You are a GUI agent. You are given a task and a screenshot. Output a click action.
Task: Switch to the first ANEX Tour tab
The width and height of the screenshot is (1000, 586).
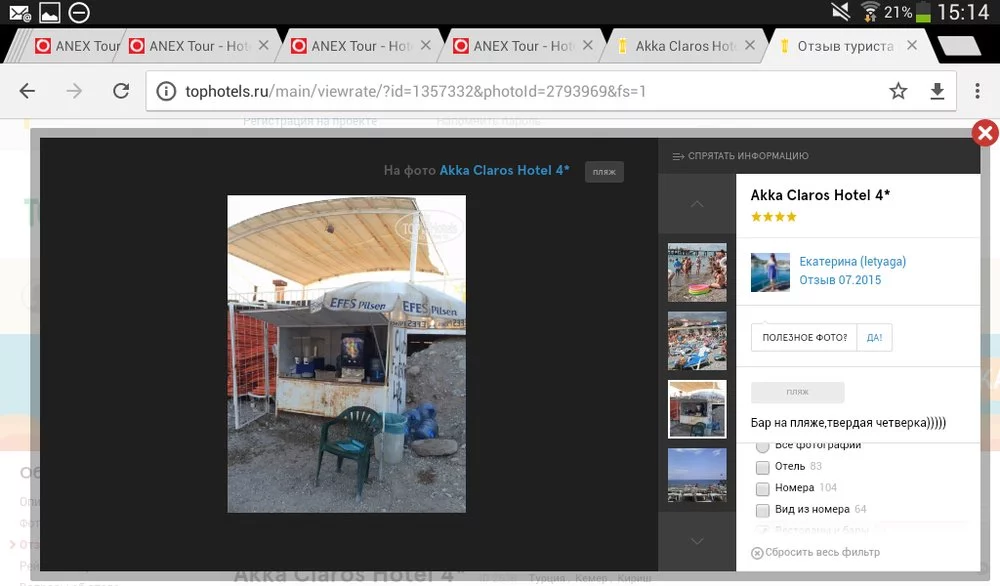(x=78, y=46)
